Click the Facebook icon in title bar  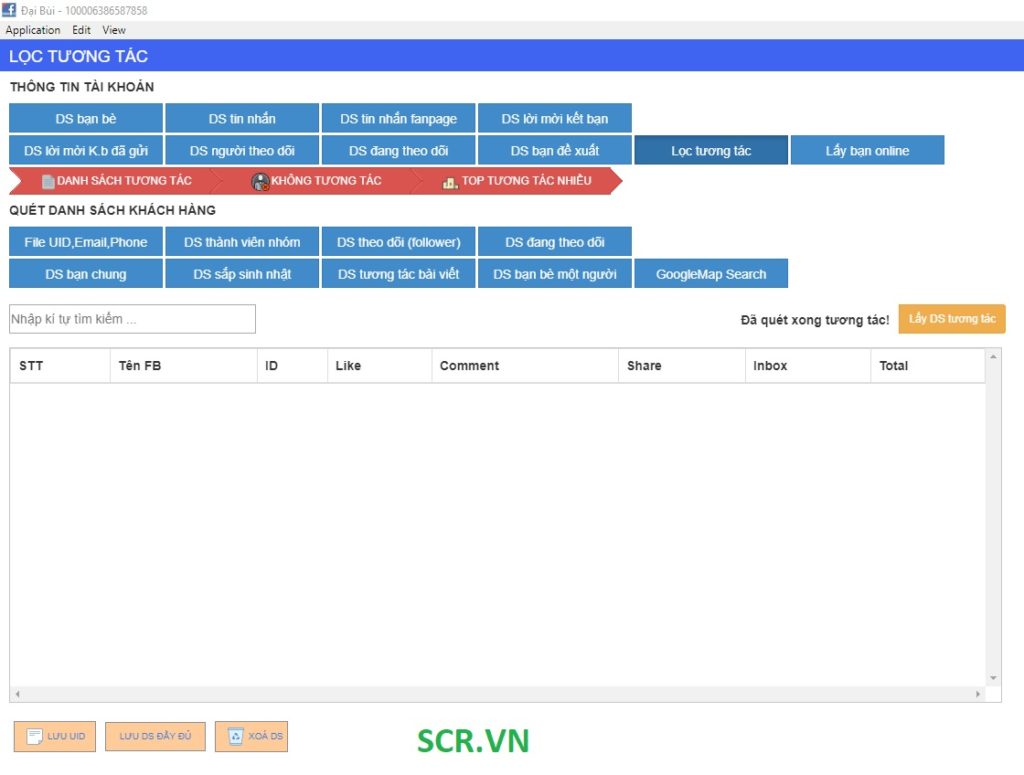point(9,10)
